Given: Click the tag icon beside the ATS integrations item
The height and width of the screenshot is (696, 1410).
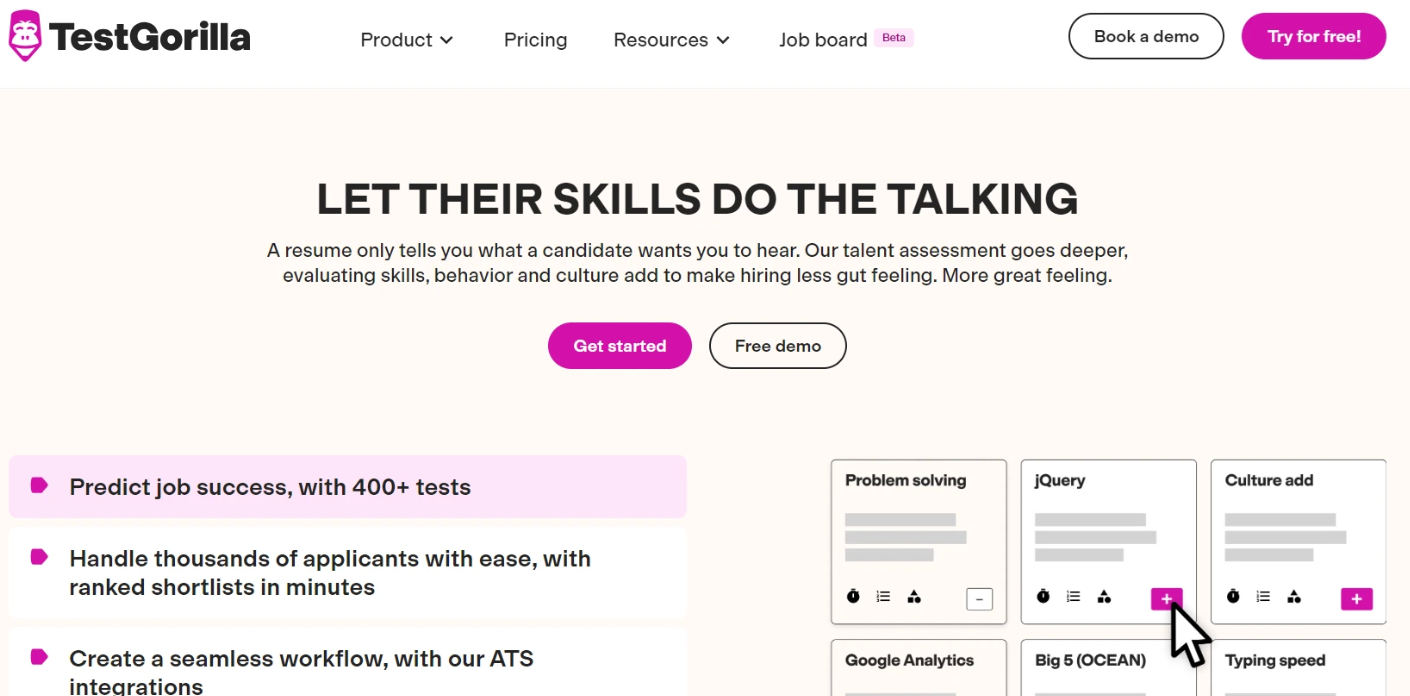Looking at the screenshot, I should 38,655.
